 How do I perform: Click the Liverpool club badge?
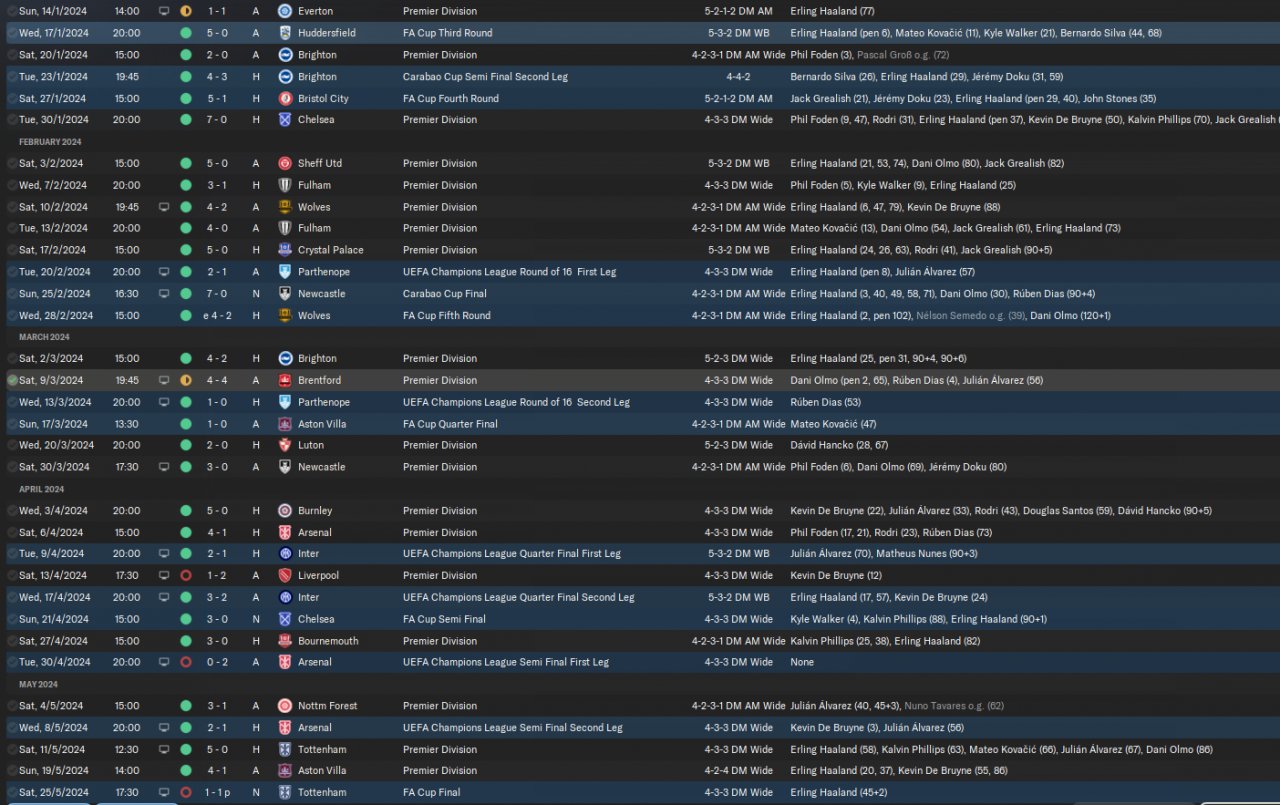point(285,575)
